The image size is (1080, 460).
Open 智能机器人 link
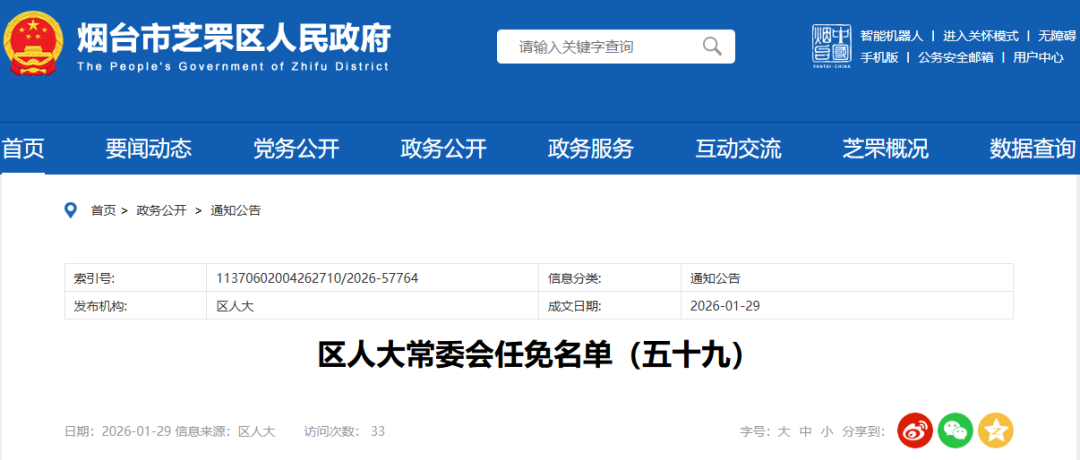892,35
